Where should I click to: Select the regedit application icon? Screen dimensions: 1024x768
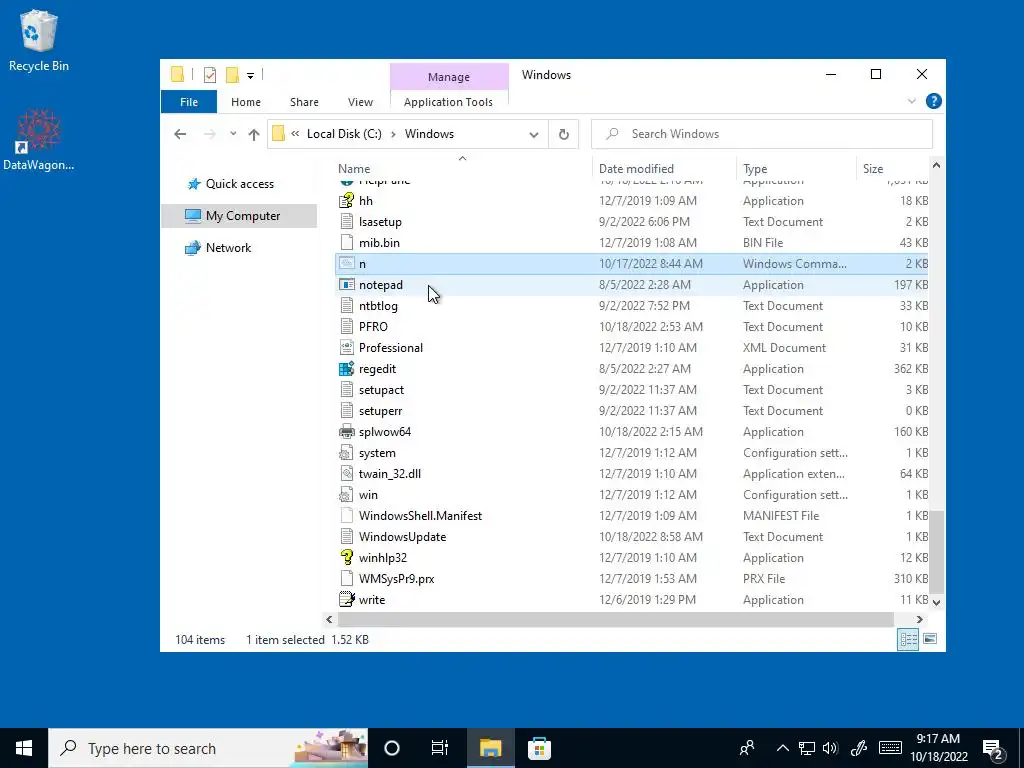pyautogui.click(x=347, y=368)
